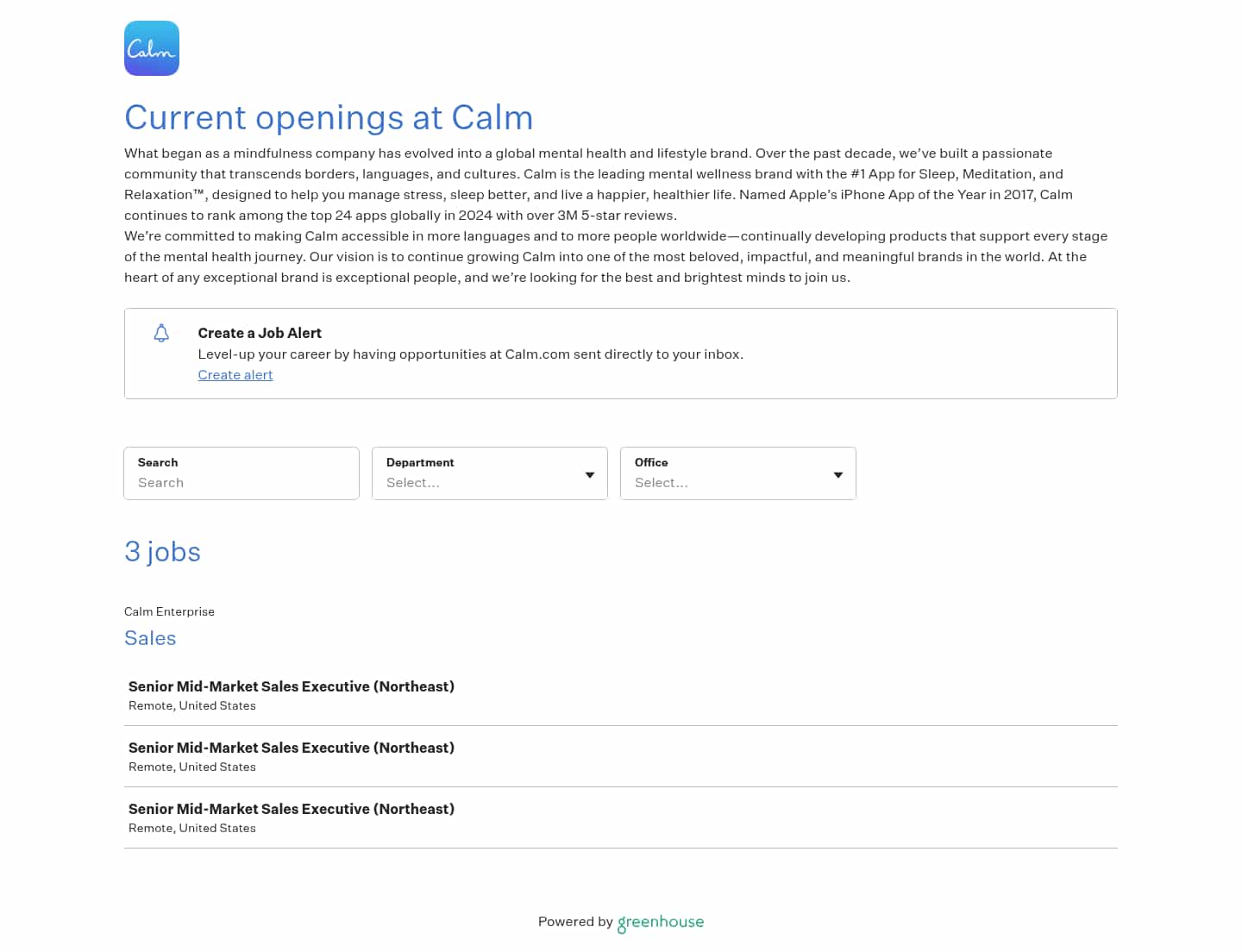Click the Create alert link
Screen dimensions: 1242x952
pos(235,375)
